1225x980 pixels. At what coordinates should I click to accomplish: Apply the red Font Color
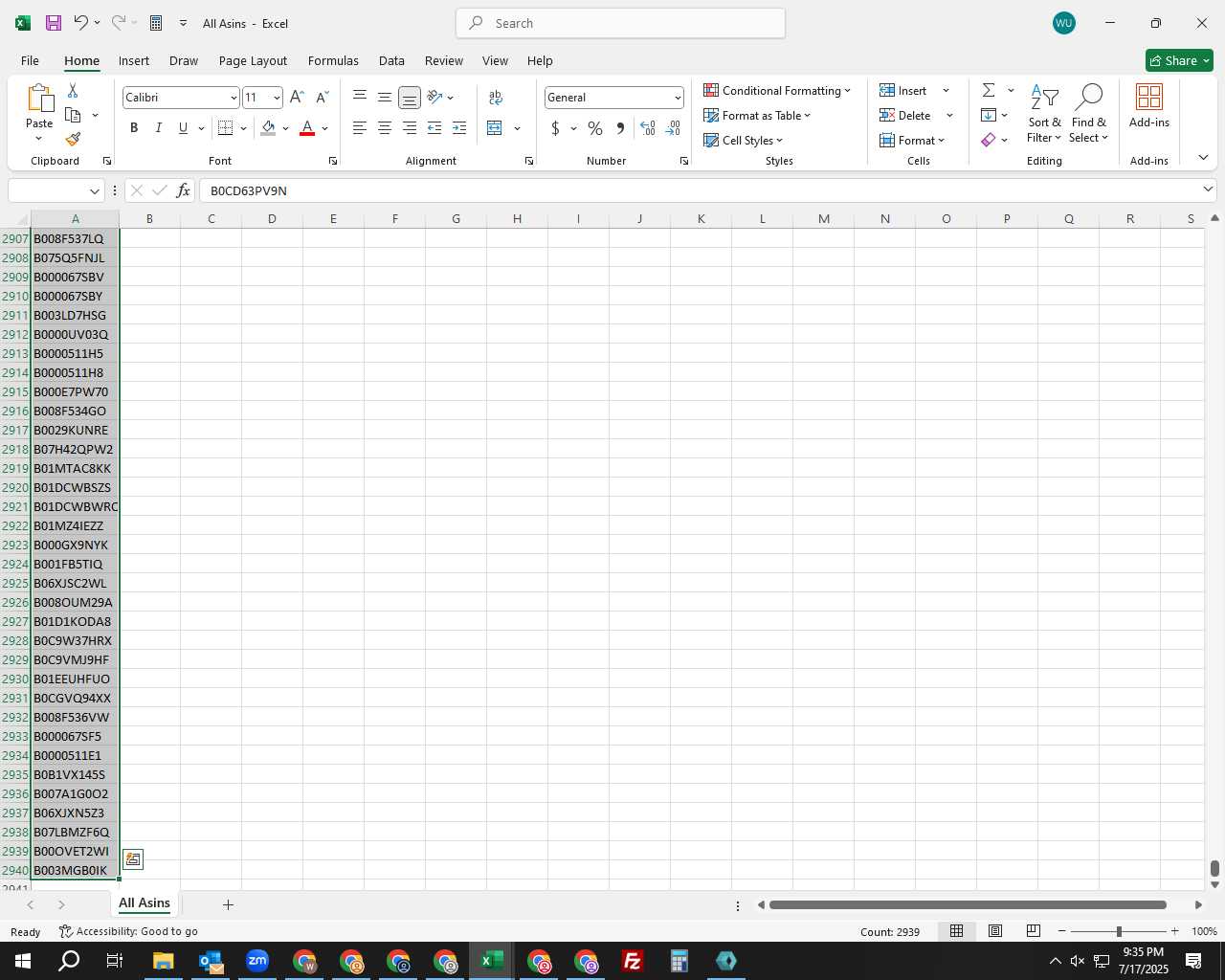click(x=307, y=128)
